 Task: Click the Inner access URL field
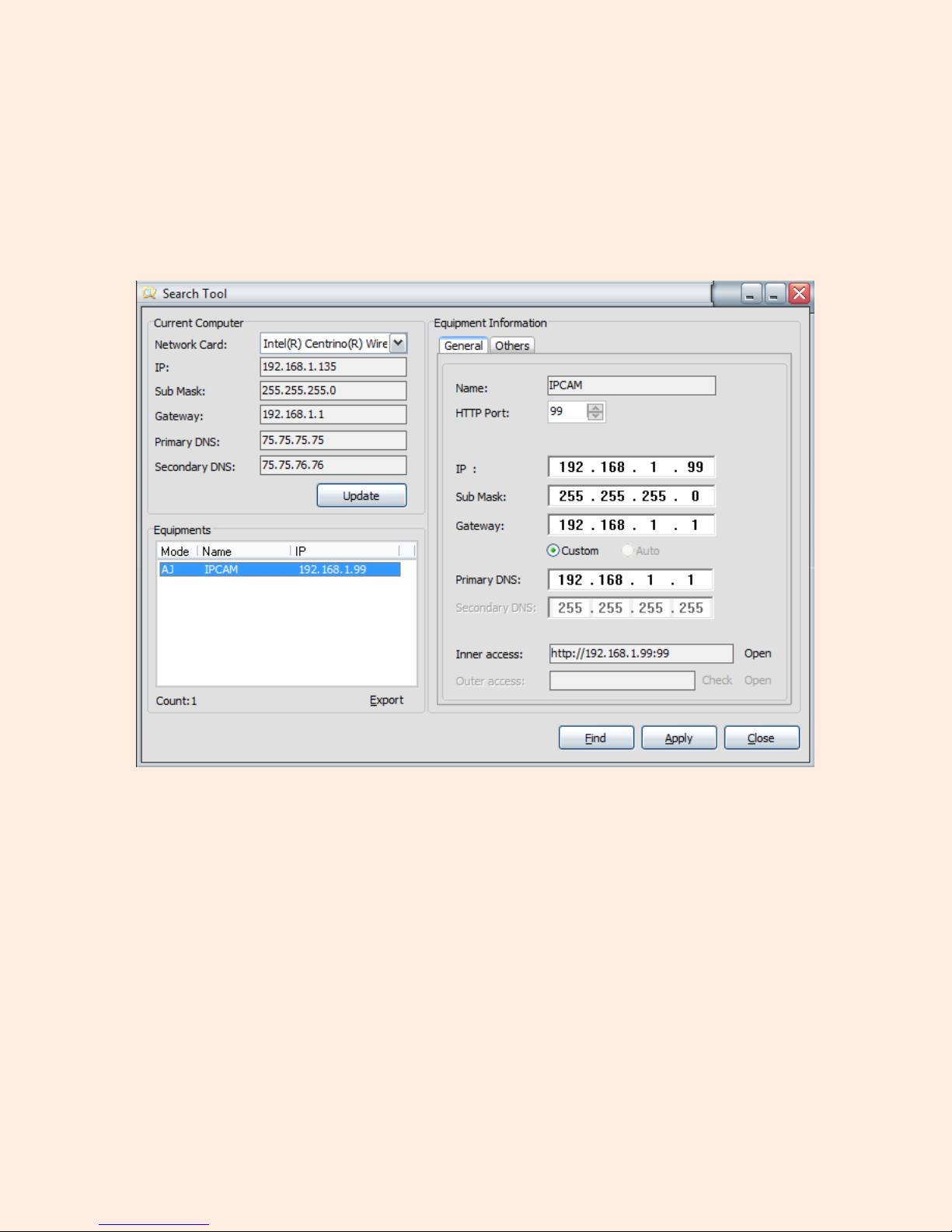coord(640,654)
